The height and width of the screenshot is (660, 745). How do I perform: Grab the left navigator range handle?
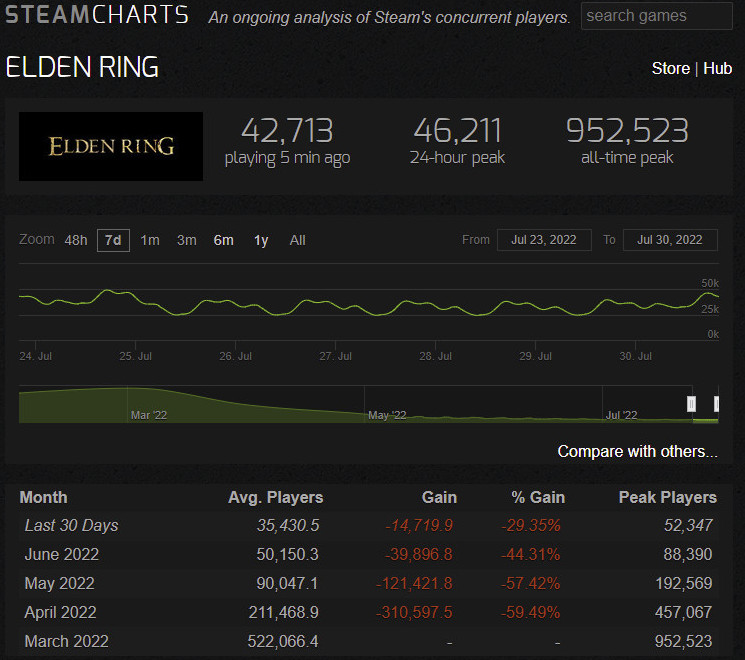(692, 404)
